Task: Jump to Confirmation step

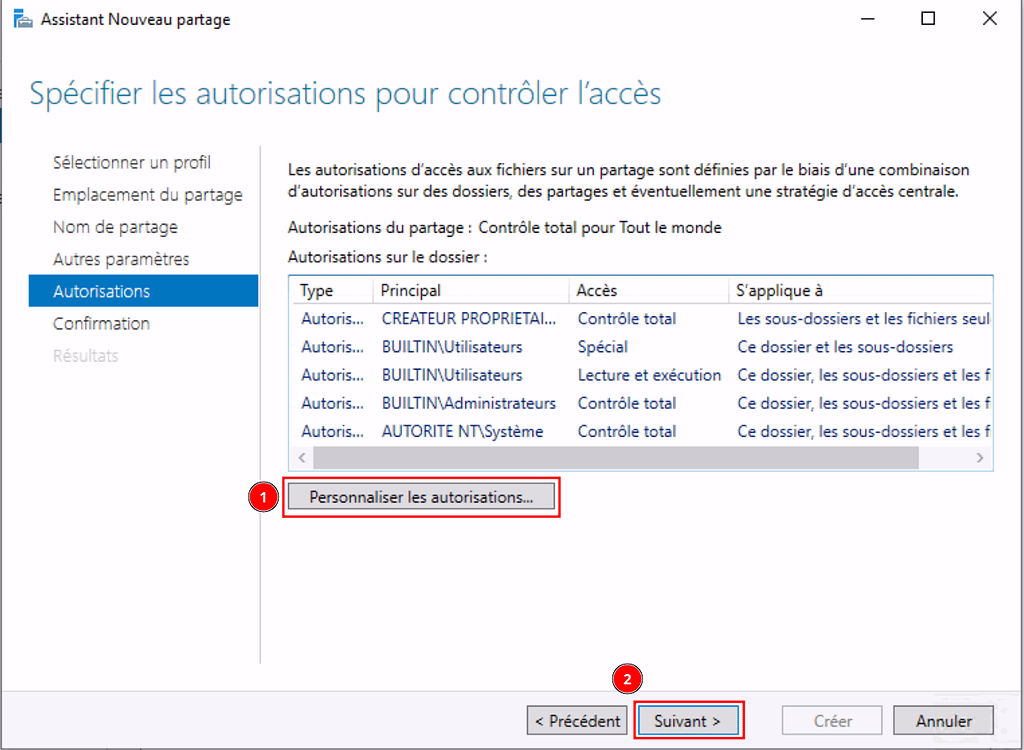Action: click(101, 323)
